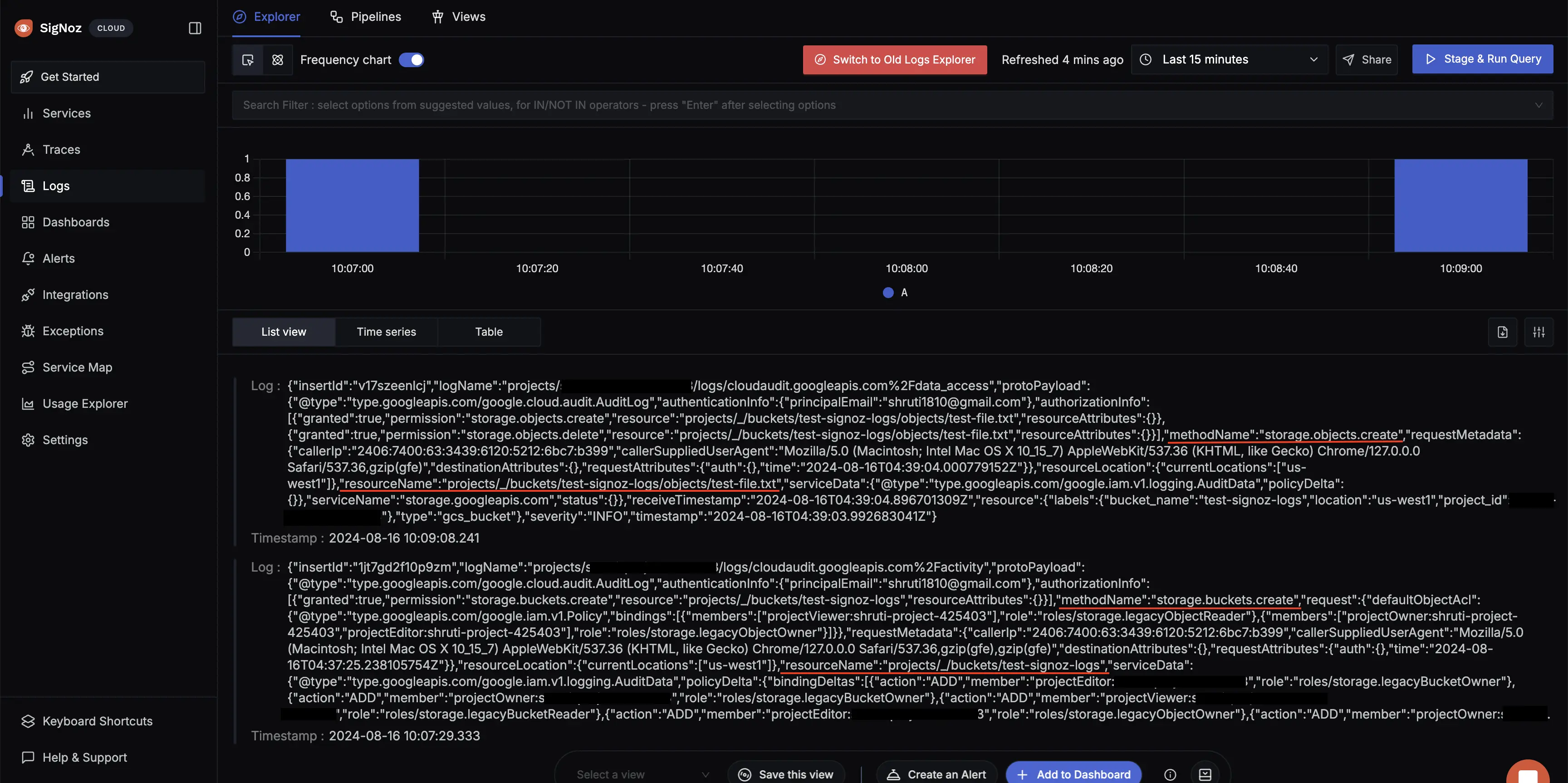Select the ClickHouse query mode icon
1568x783 pixels.
278,59
